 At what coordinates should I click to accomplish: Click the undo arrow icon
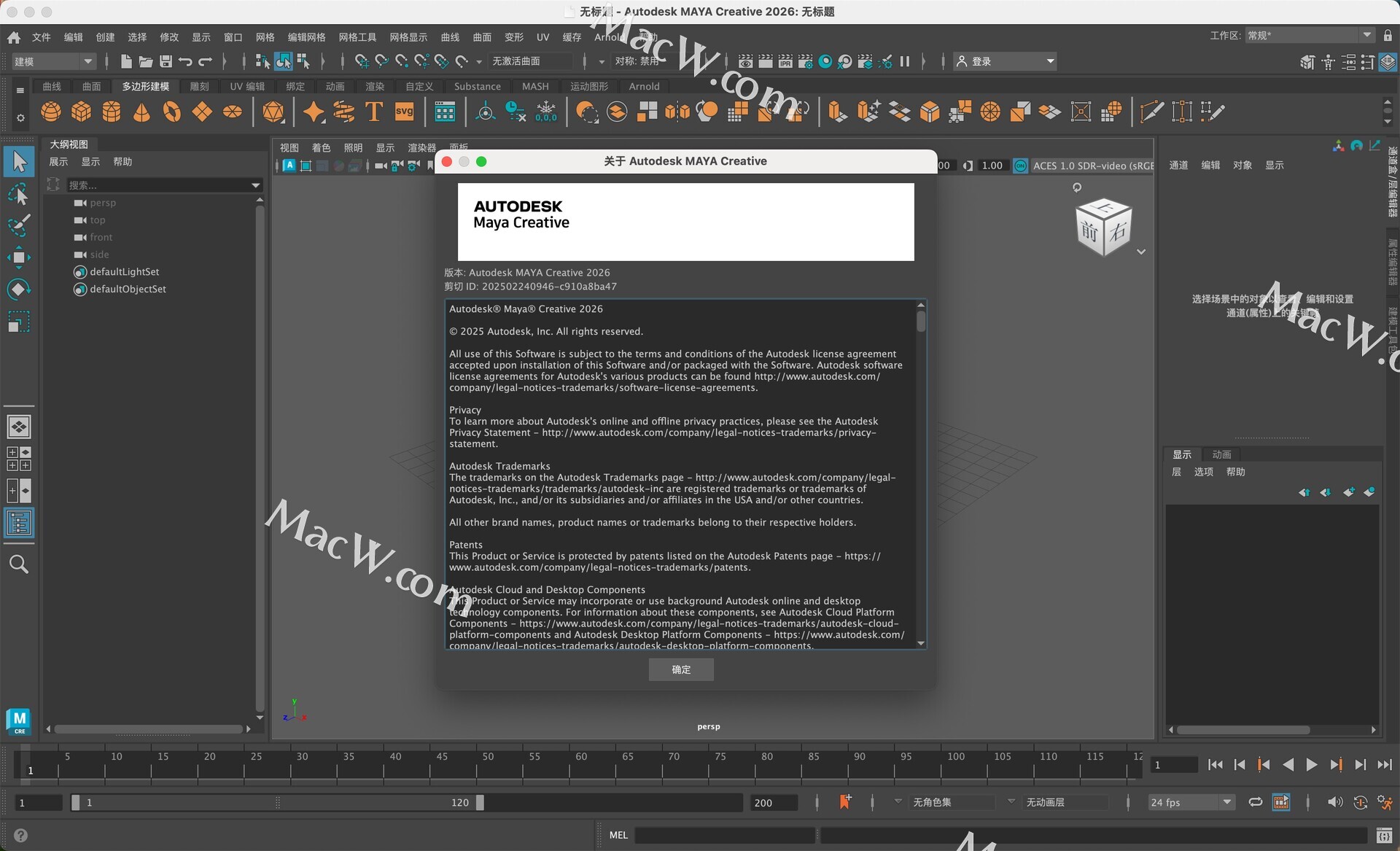pos(186,61)
